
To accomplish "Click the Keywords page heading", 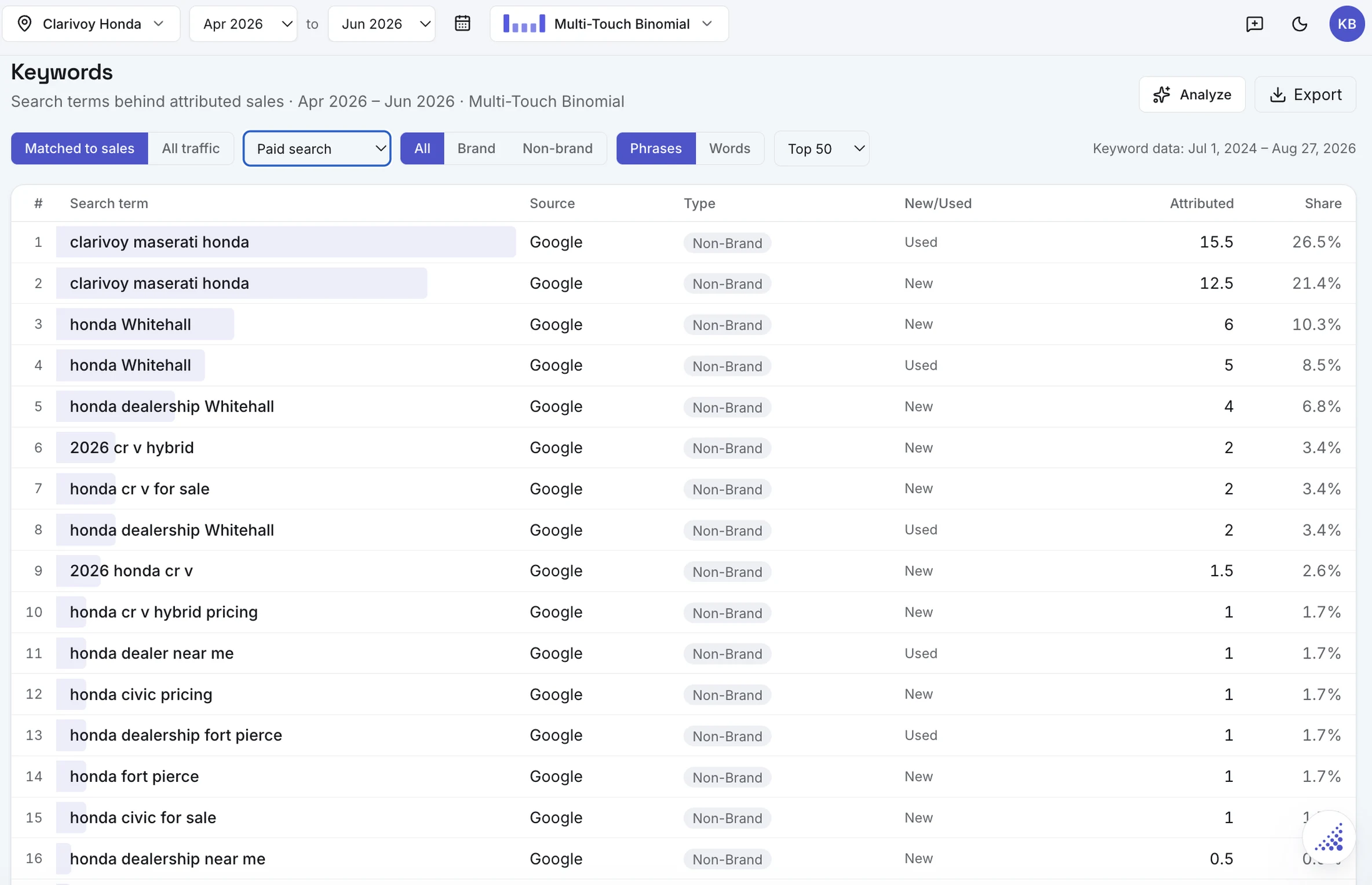I will (x=62, y=72).
